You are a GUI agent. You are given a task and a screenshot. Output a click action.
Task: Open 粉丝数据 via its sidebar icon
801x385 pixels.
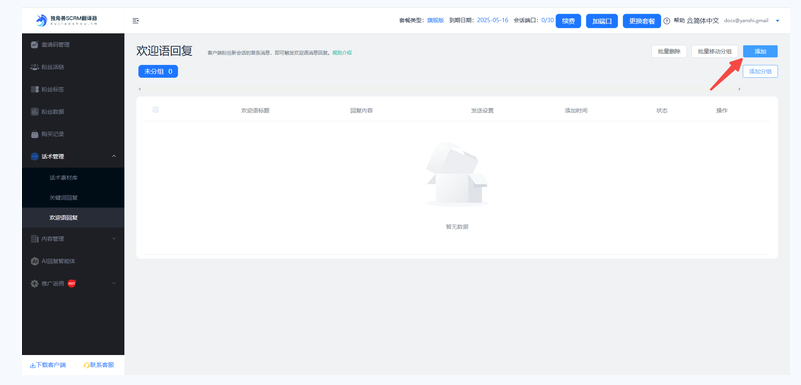34,111
